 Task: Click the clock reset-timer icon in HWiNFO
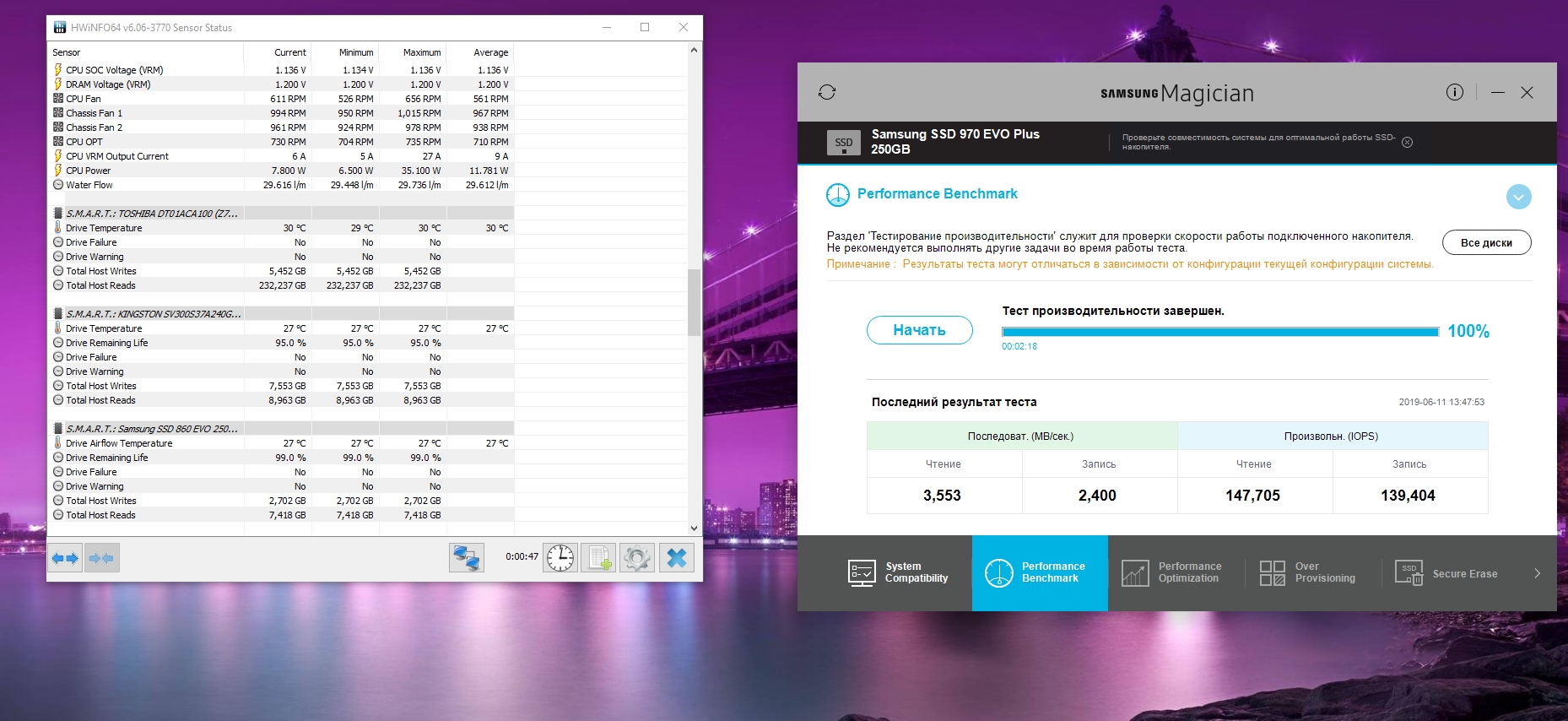(560, 558)
